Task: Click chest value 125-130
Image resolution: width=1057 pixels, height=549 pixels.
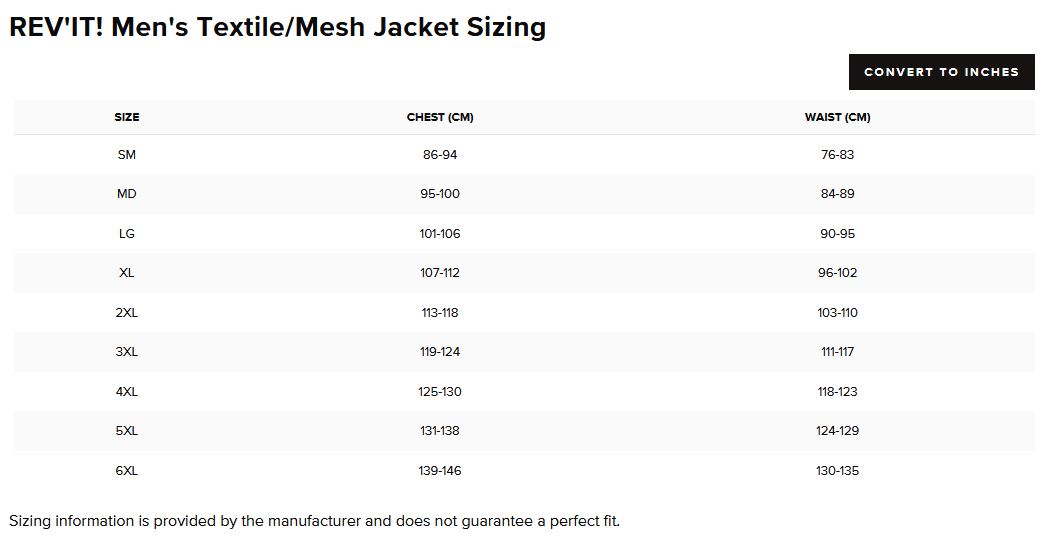Action: (440, 391)
